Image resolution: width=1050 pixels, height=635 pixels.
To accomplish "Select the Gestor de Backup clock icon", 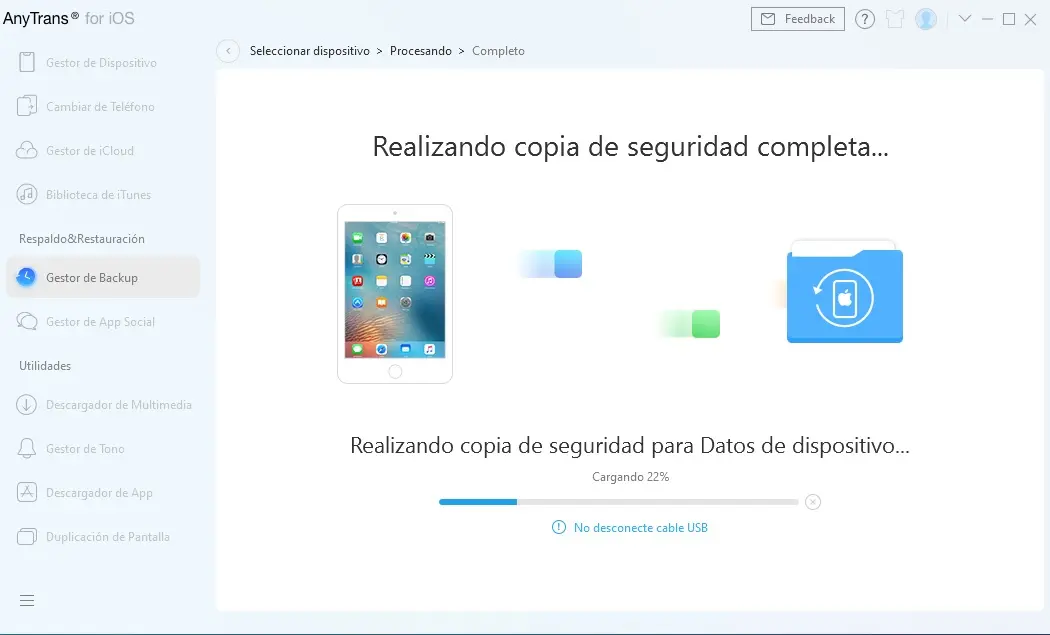I will pos(27,277).
